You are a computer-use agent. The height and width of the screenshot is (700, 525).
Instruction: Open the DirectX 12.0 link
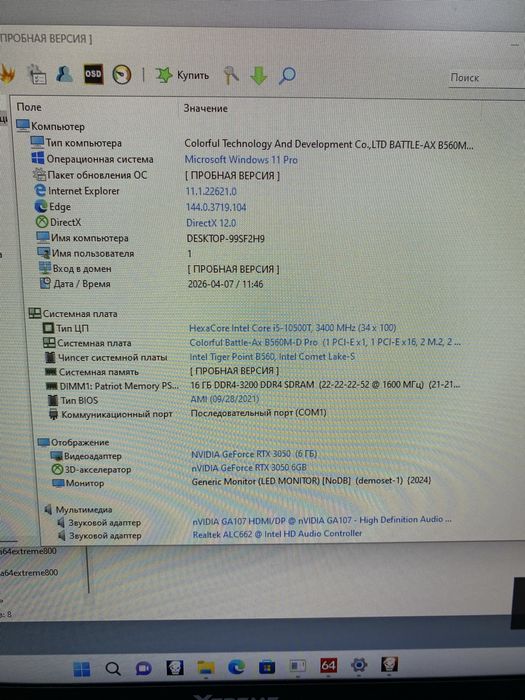click(x=211, y=223)
